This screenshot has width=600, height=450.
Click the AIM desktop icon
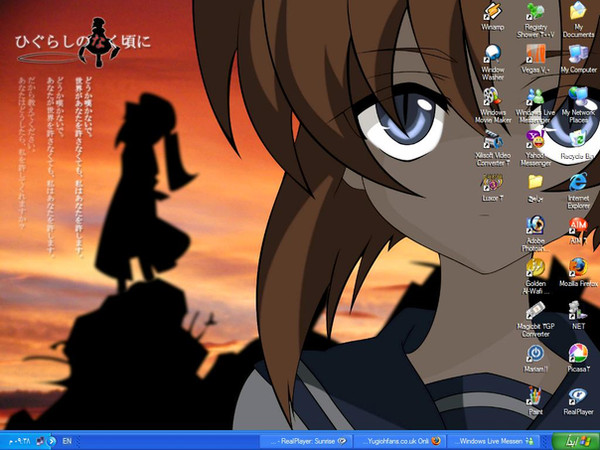tap(578, 230)
